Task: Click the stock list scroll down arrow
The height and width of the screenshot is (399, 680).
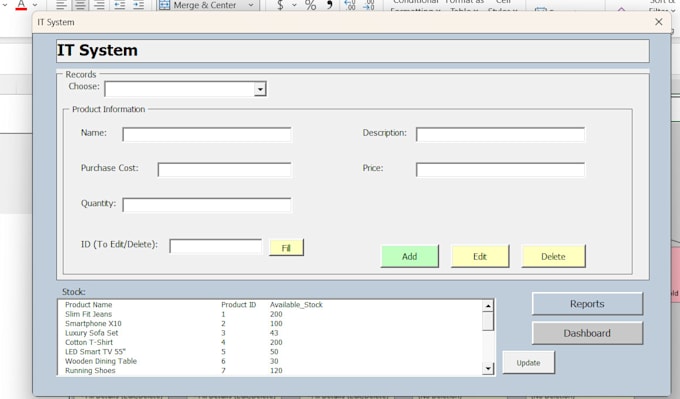Action: click(488, 369)
